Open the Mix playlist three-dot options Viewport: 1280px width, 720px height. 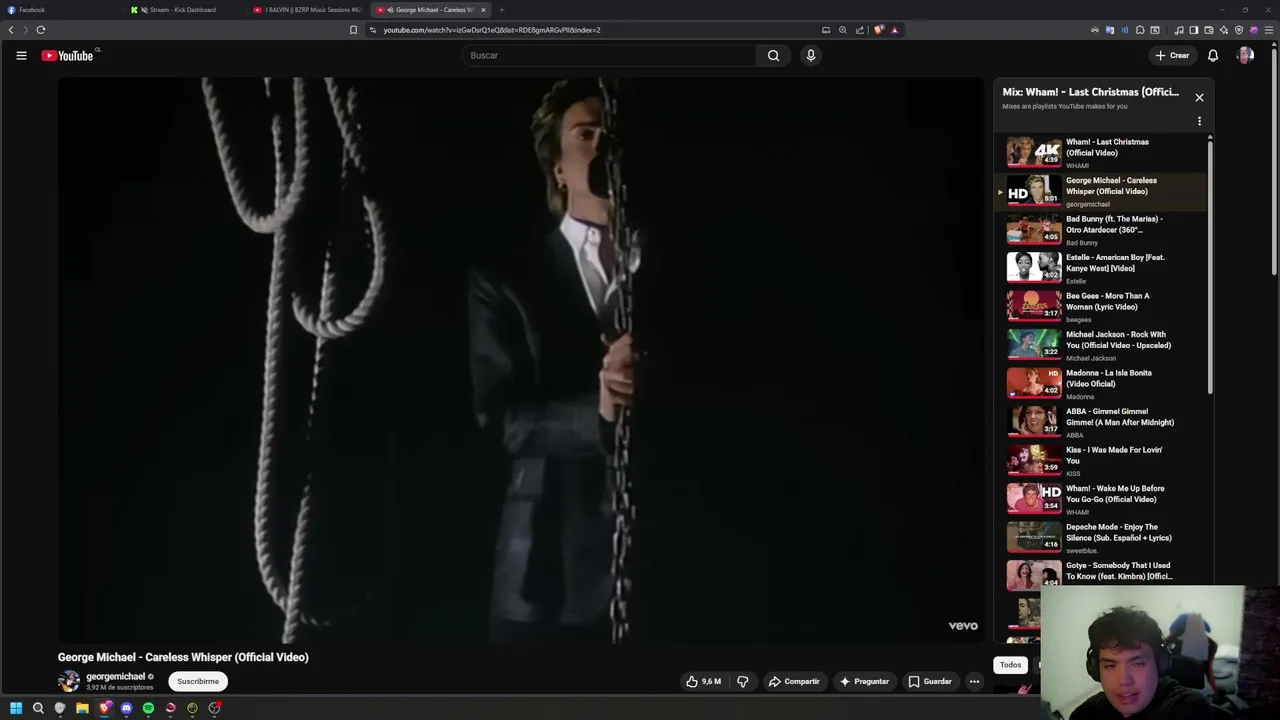(1199, 122)
